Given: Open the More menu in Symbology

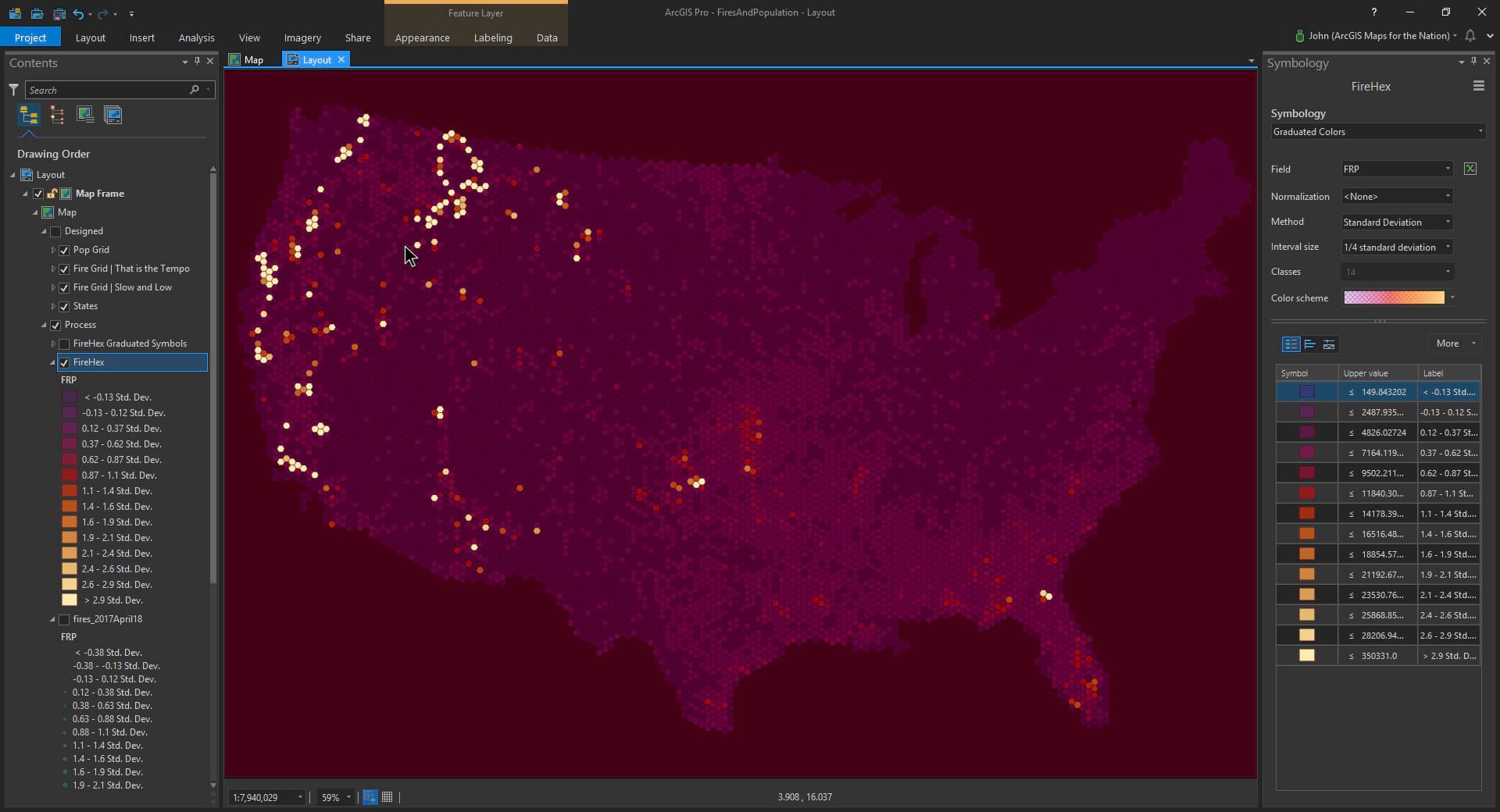Looking at the screenshot, I should click(1455, 344).
